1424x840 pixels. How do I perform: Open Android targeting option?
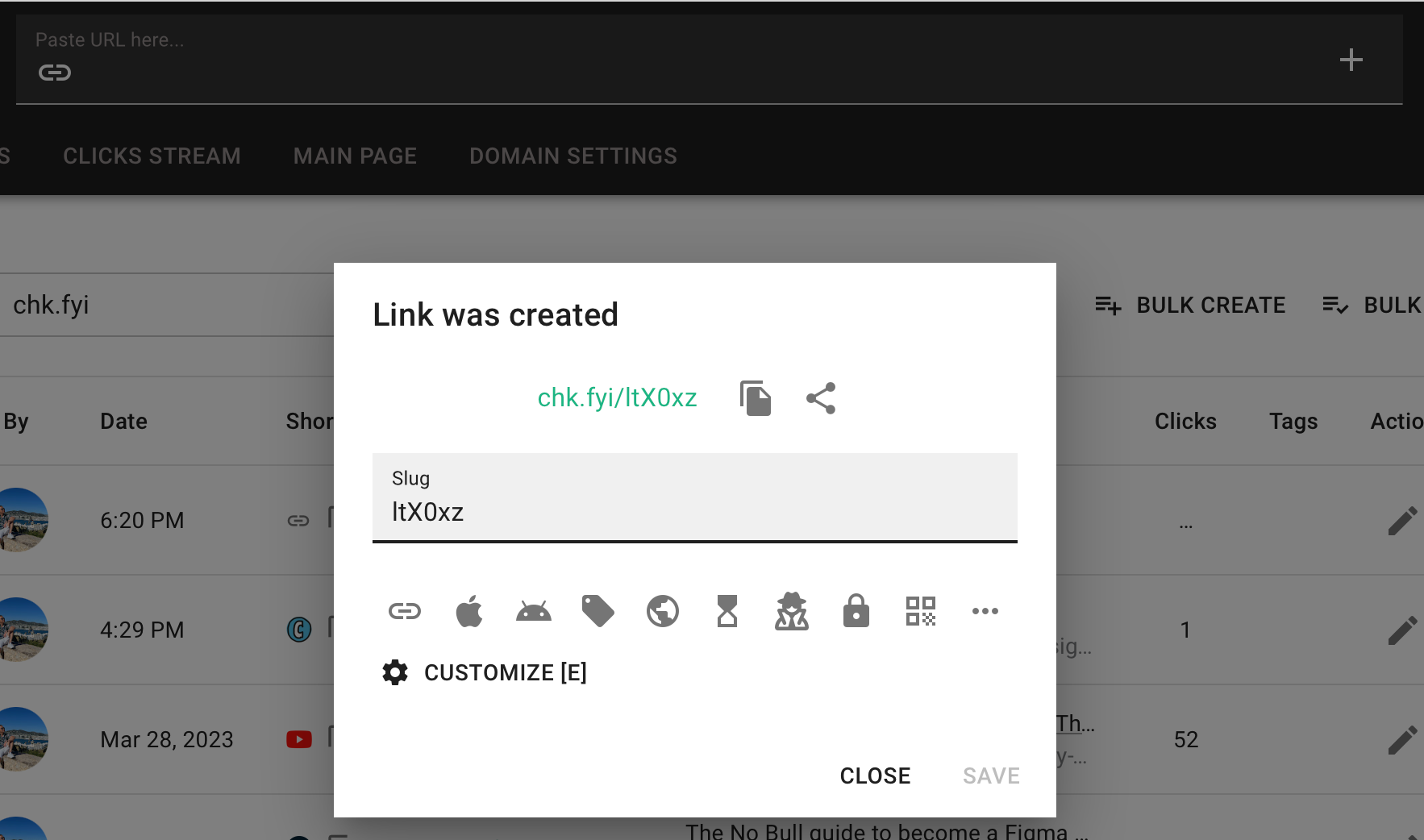pos(534,611)
